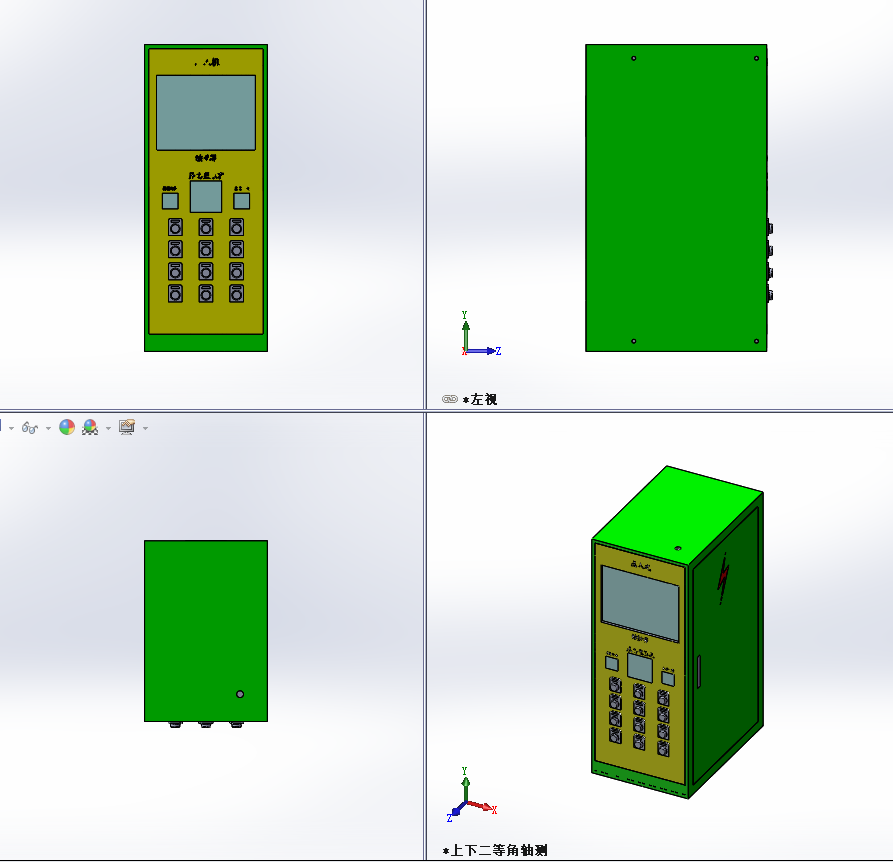Click the linked-view chain icon beside 左视
893x862 pixels.
tap(450, 399)
